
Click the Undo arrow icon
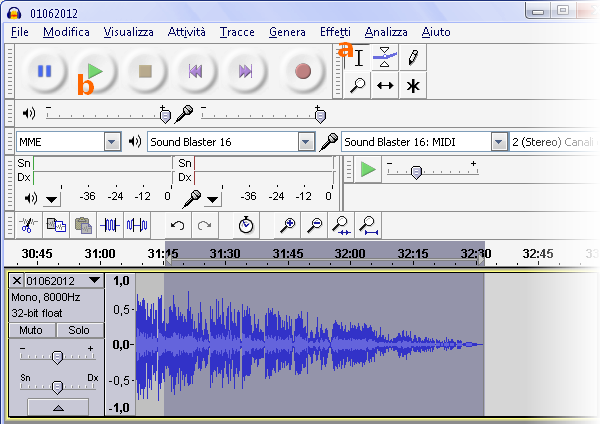(178, 226)
